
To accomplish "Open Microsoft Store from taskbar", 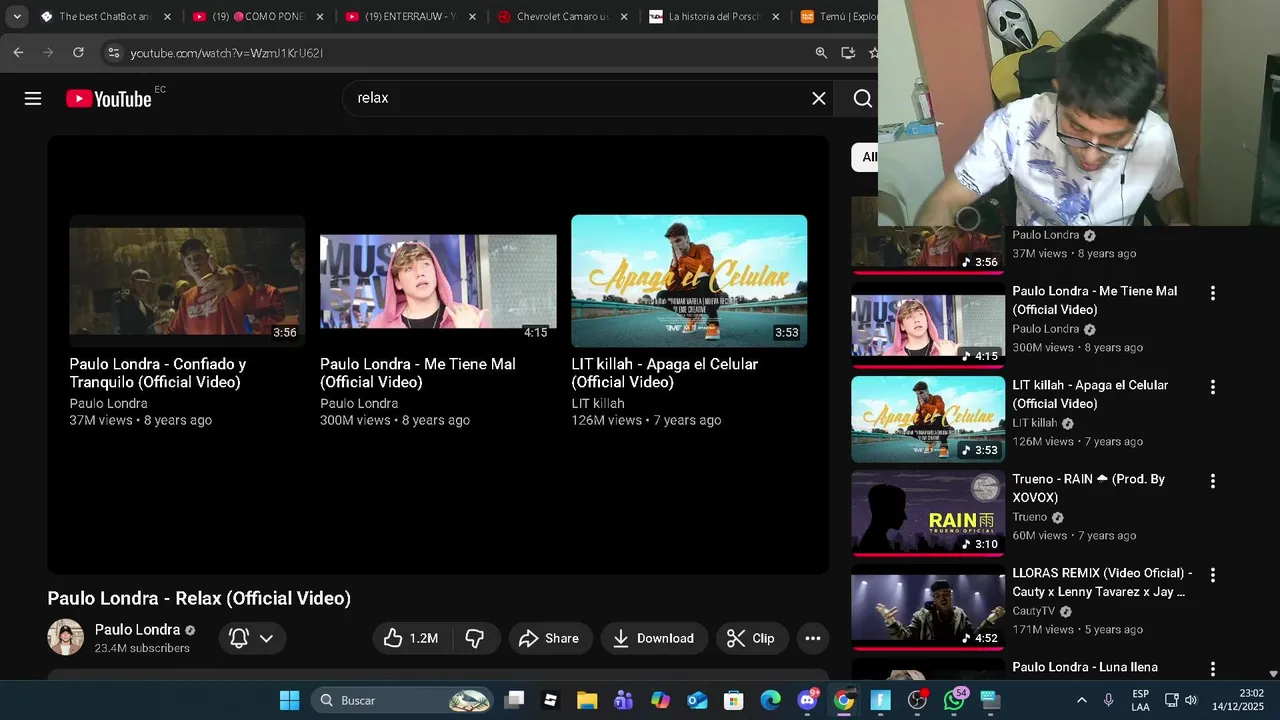I will click(734, 700).
